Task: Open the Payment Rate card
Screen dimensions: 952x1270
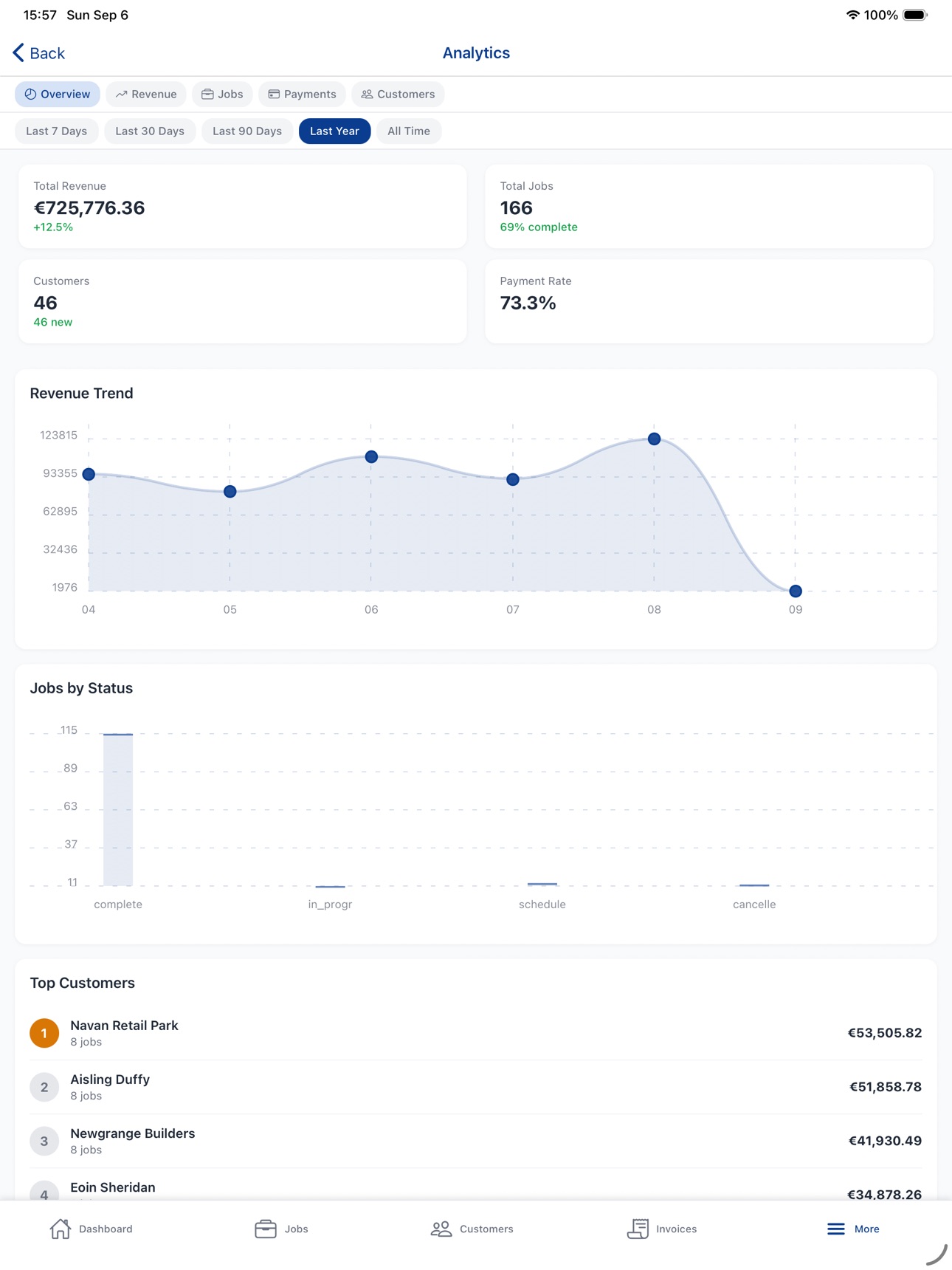Action: (709, 301)
